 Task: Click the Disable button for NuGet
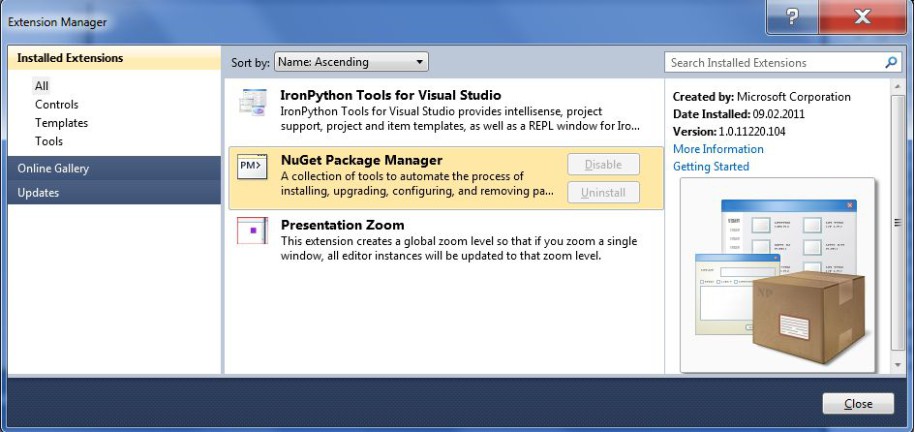[x=603, y=165]
